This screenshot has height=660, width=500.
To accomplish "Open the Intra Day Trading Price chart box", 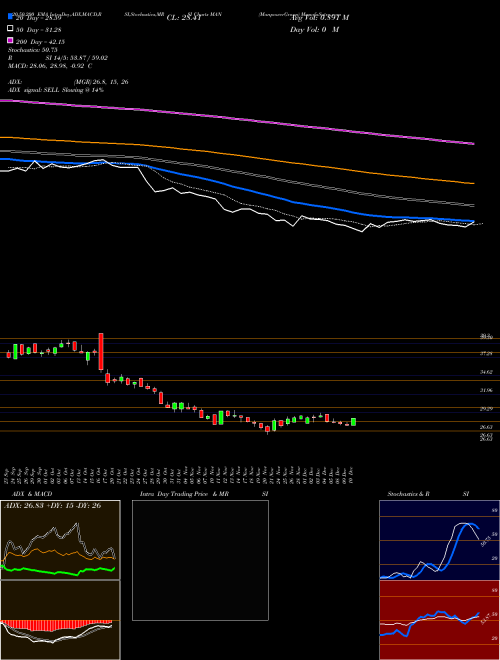I will pyautogui.click(x=200, y=560).
